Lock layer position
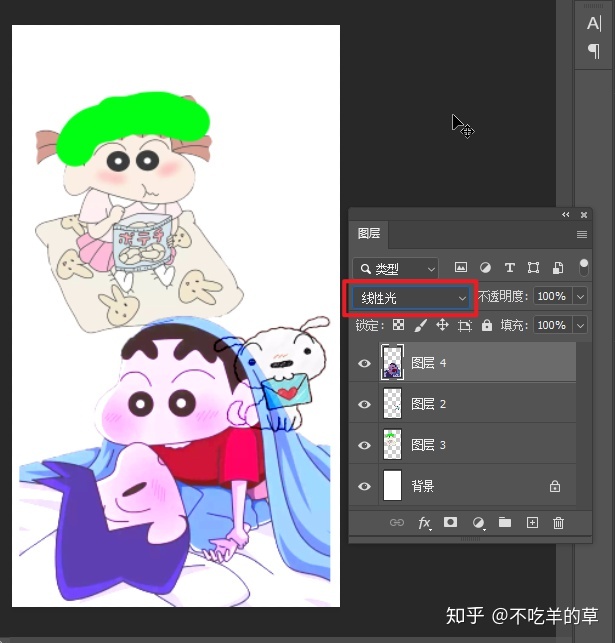This screenshot has width=615, height=643. pyautogui.click(x=442, y=326)
